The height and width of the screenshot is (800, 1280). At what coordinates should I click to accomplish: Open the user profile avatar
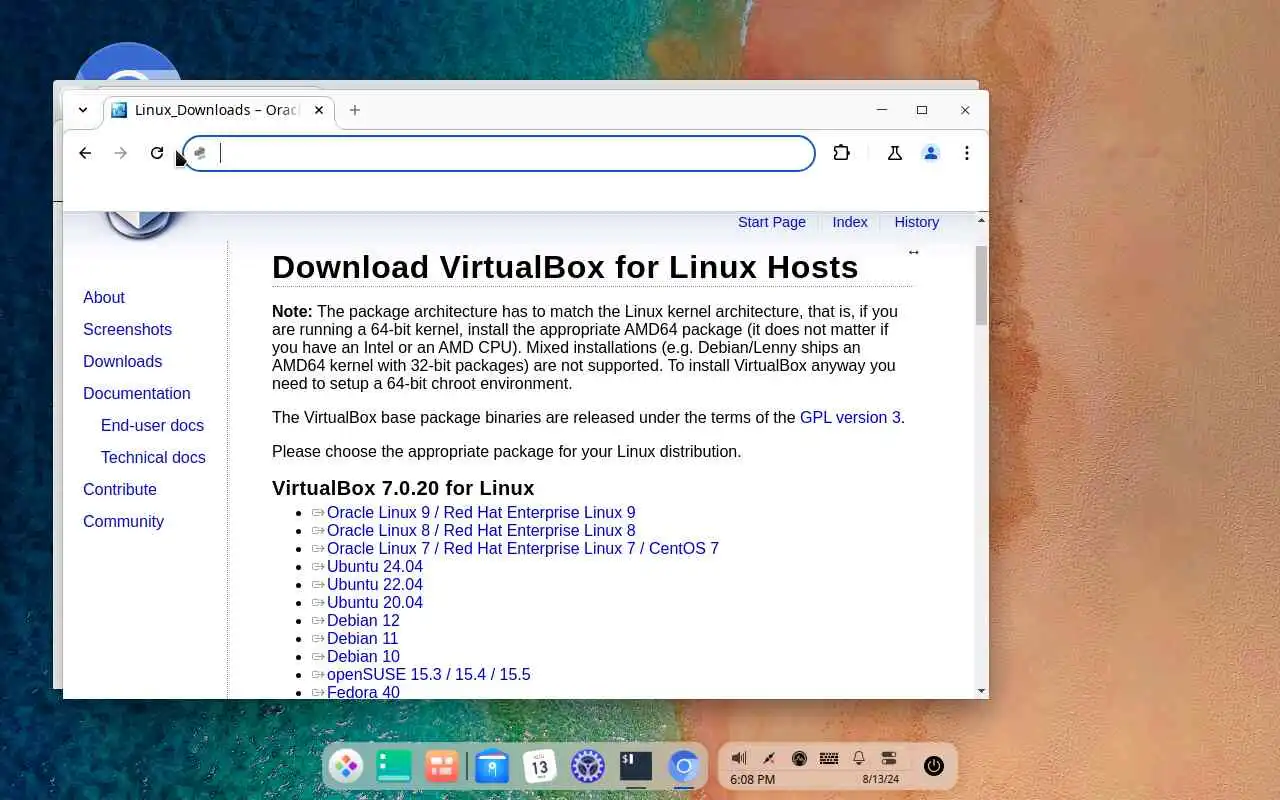pos(931,153)
